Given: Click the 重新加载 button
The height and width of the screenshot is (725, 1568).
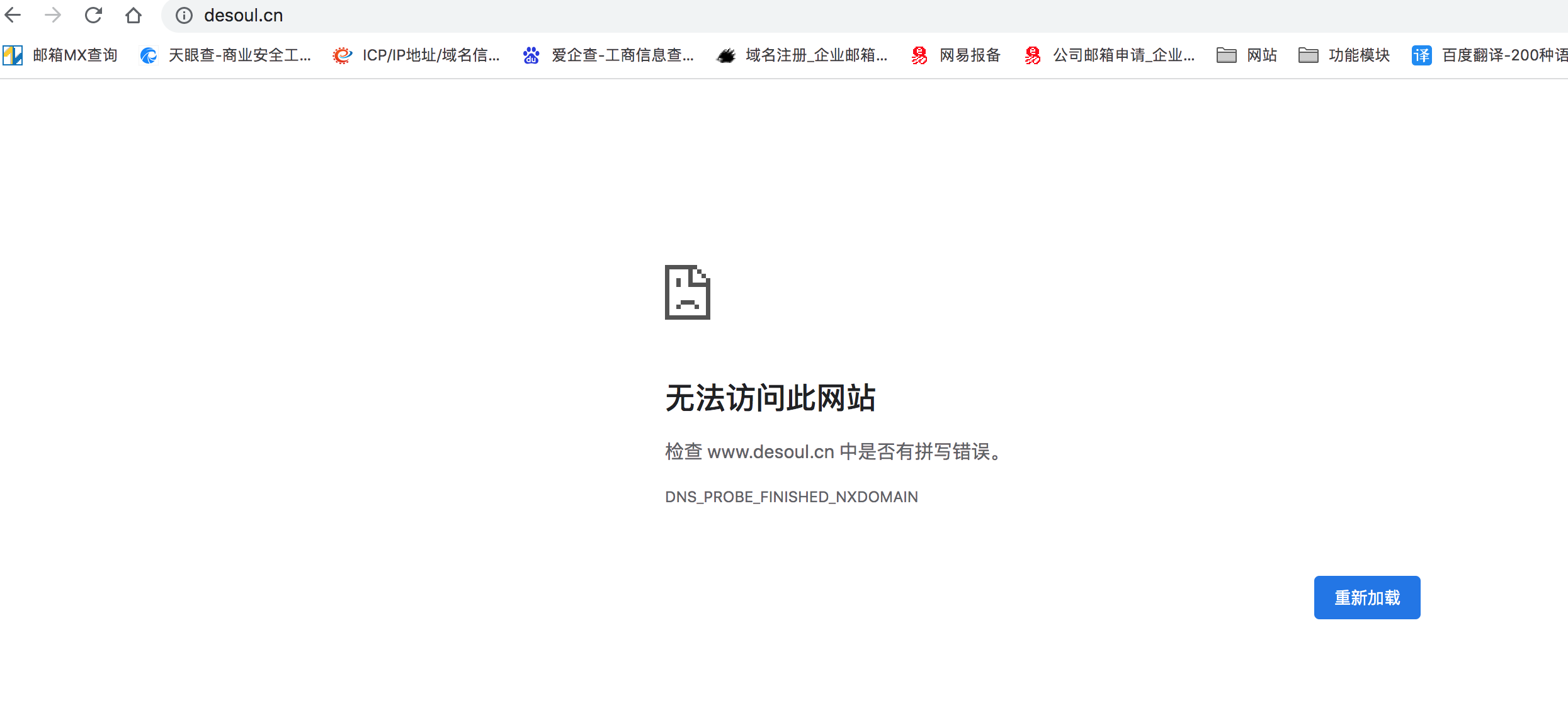Looking at the screenshot, I should 1366,597.
